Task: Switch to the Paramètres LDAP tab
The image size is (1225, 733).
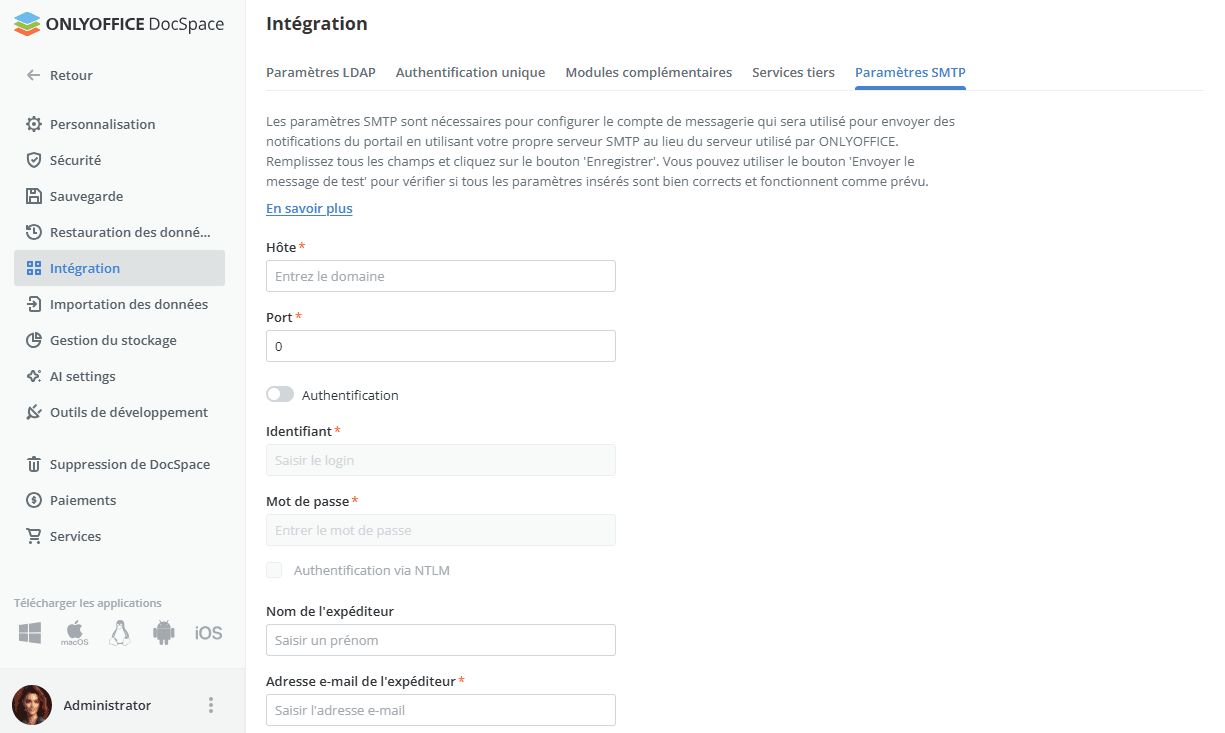Action: (x=320, y=72)
